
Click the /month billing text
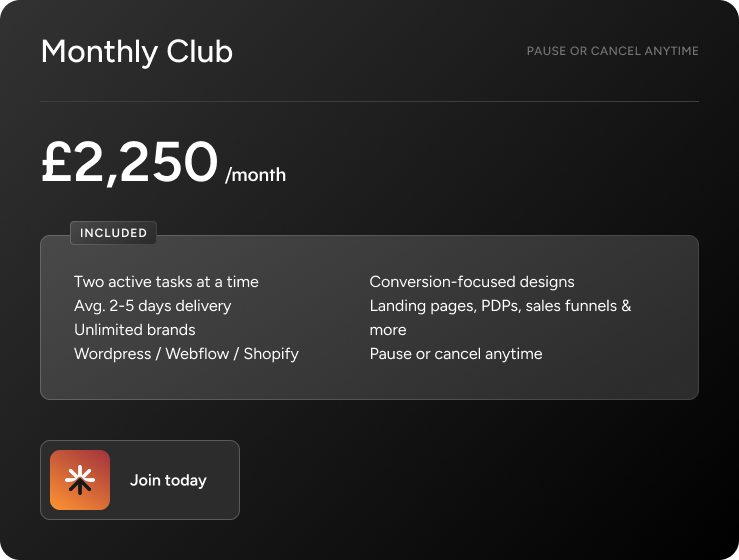255,175
